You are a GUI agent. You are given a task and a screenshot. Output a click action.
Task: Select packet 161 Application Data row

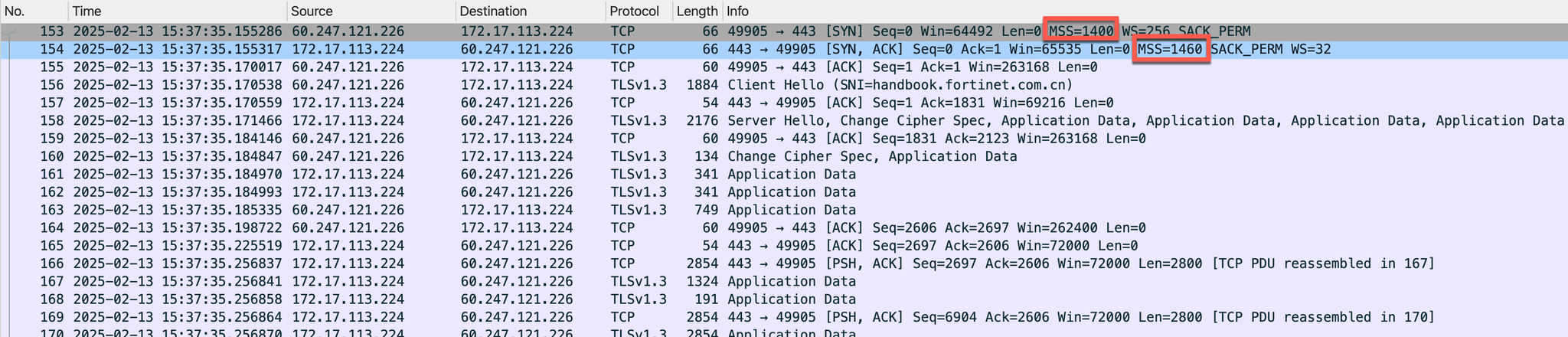[x=784, y=175]
